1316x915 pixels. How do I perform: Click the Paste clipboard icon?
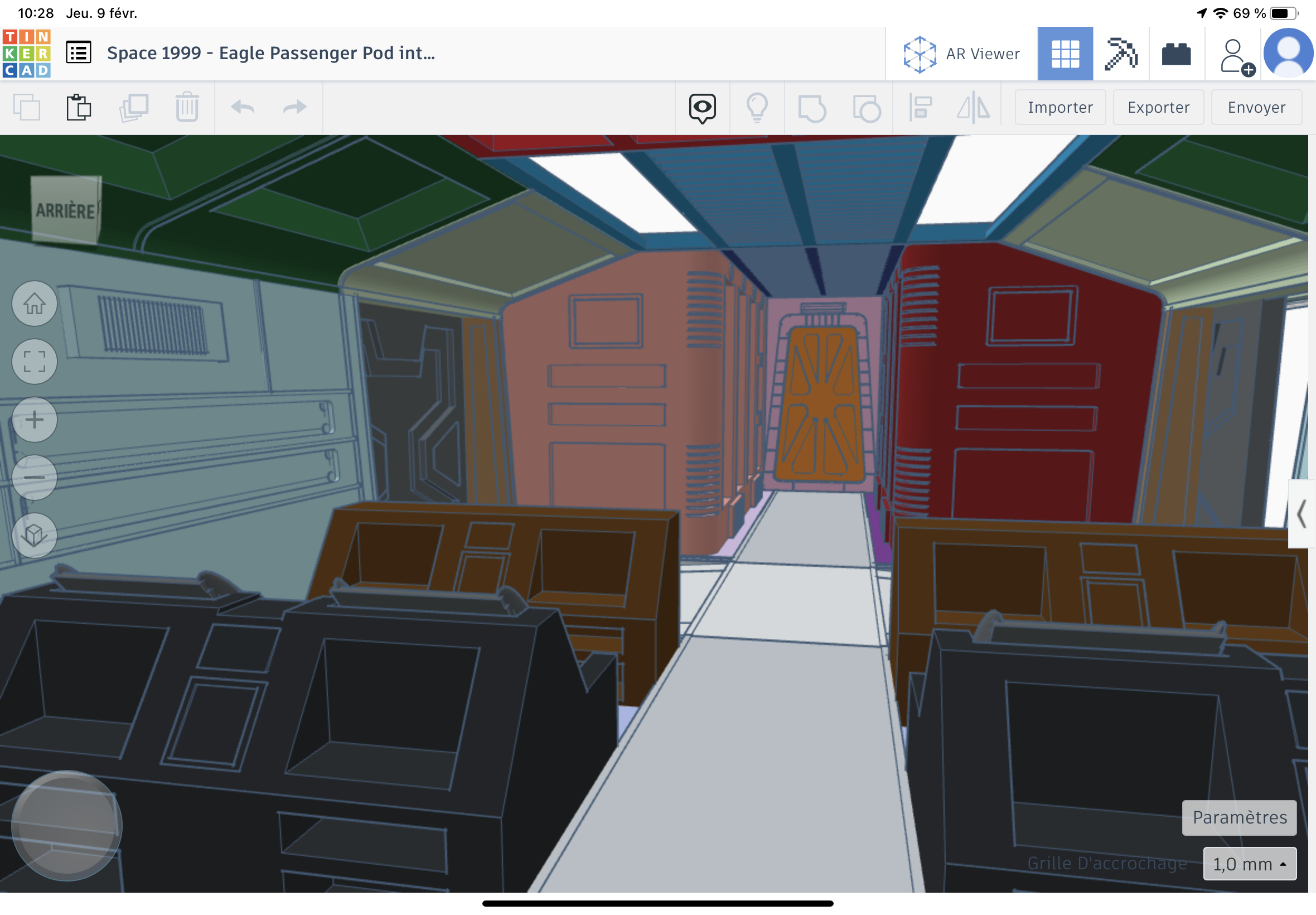click(x=79, y=107)
